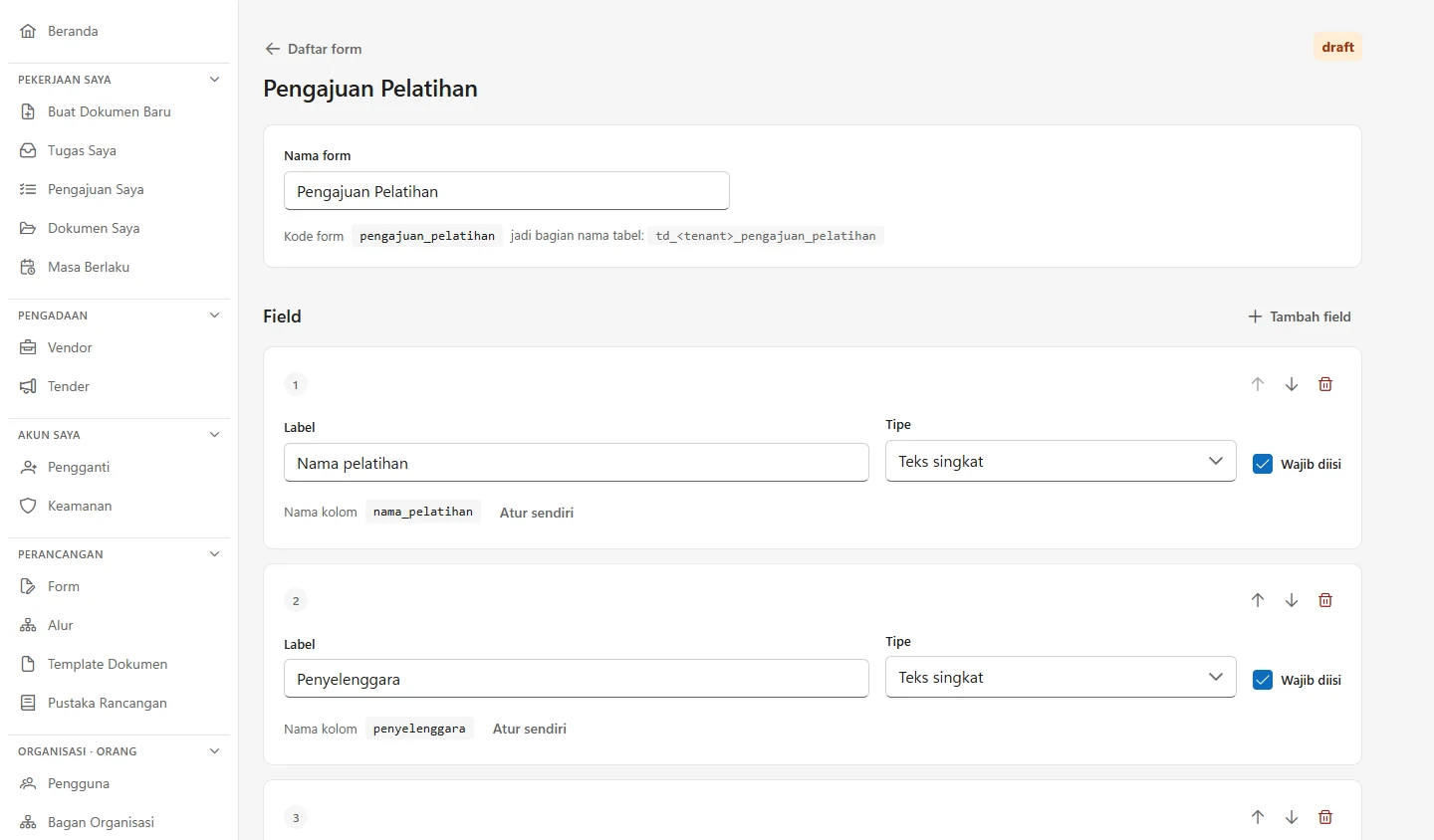Open Tipe dropdown for Penyelenggara field
Viewport: 1434px width, 840px height.
[1061, 677]
